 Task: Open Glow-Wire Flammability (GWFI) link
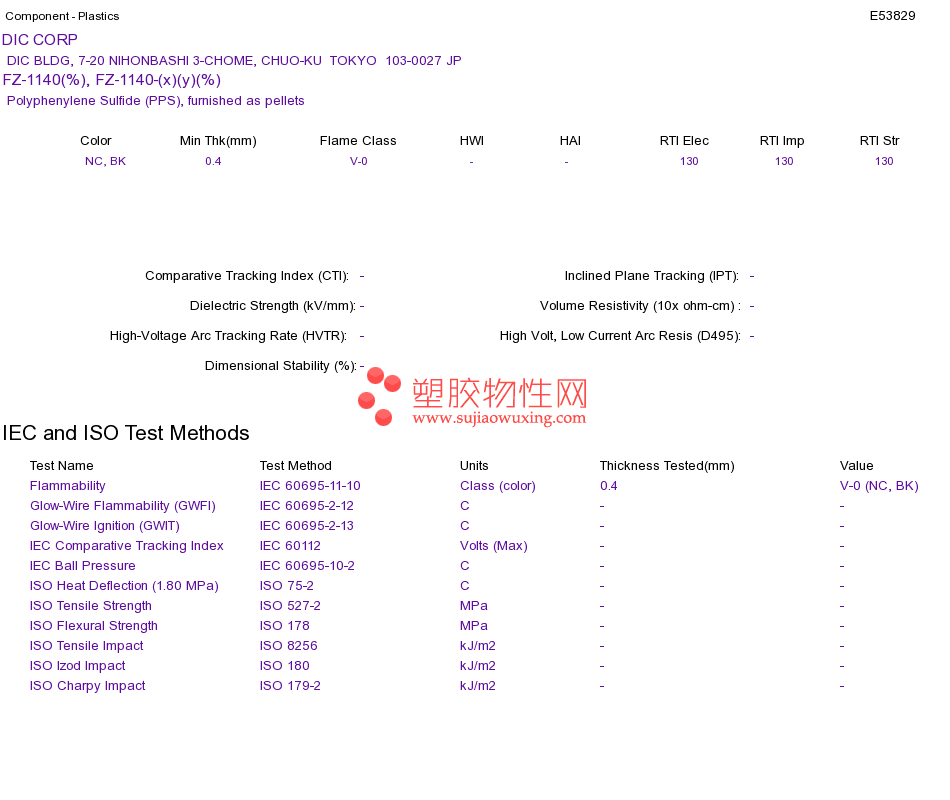click(x=122, y=506)
